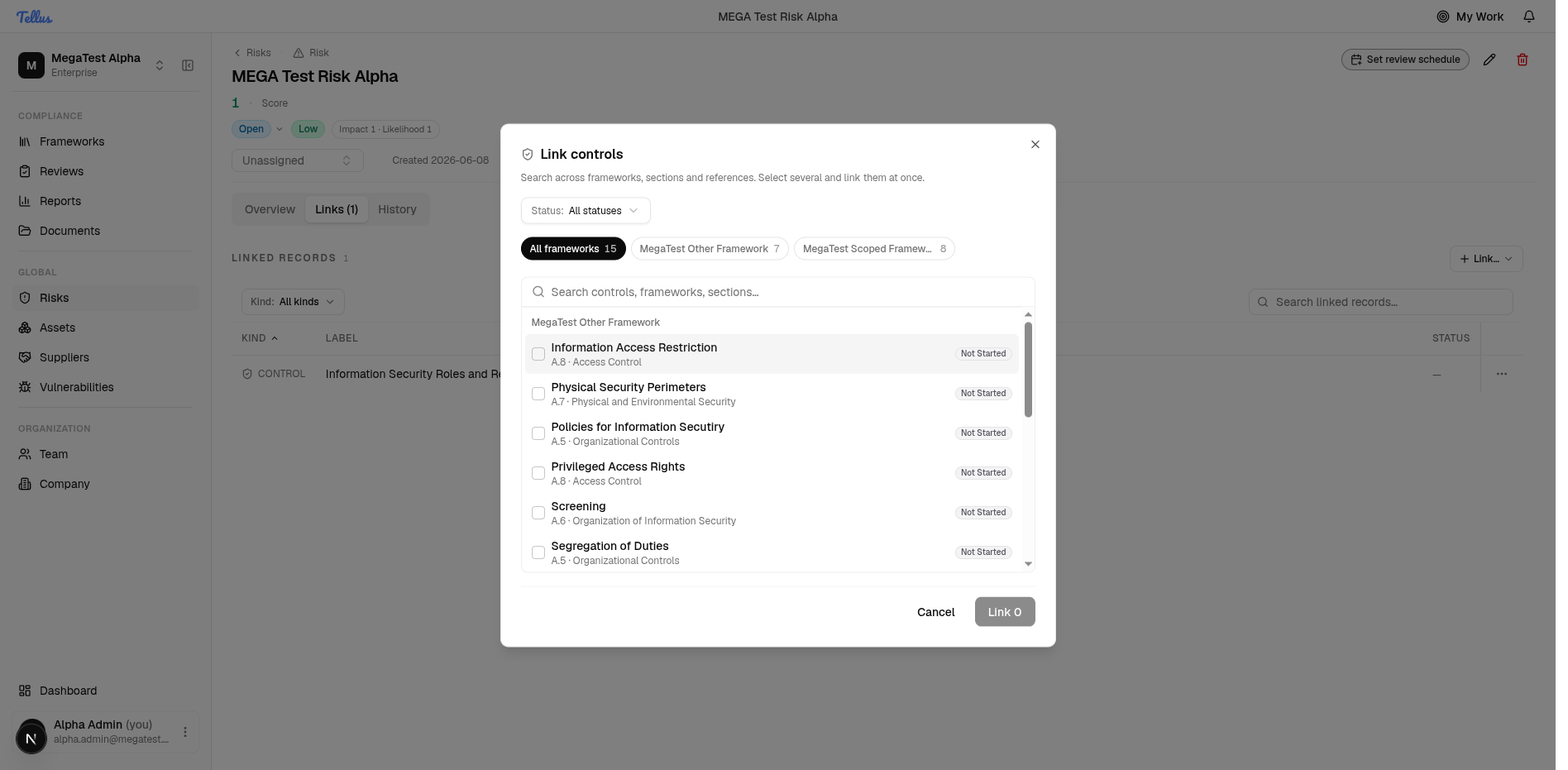Screen dimensions: 1568x770
Task: Open Status All statuses dropdown
Action: coord(586,211)
